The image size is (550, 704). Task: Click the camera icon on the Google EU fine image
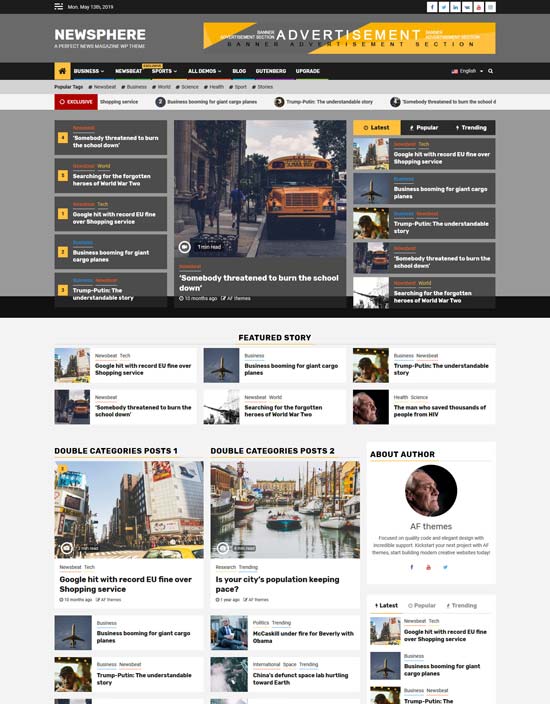point(67,548)
